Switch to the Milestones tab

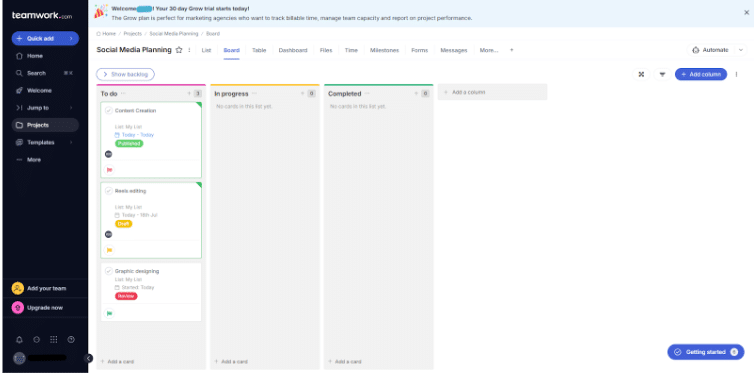pos(384,50)
